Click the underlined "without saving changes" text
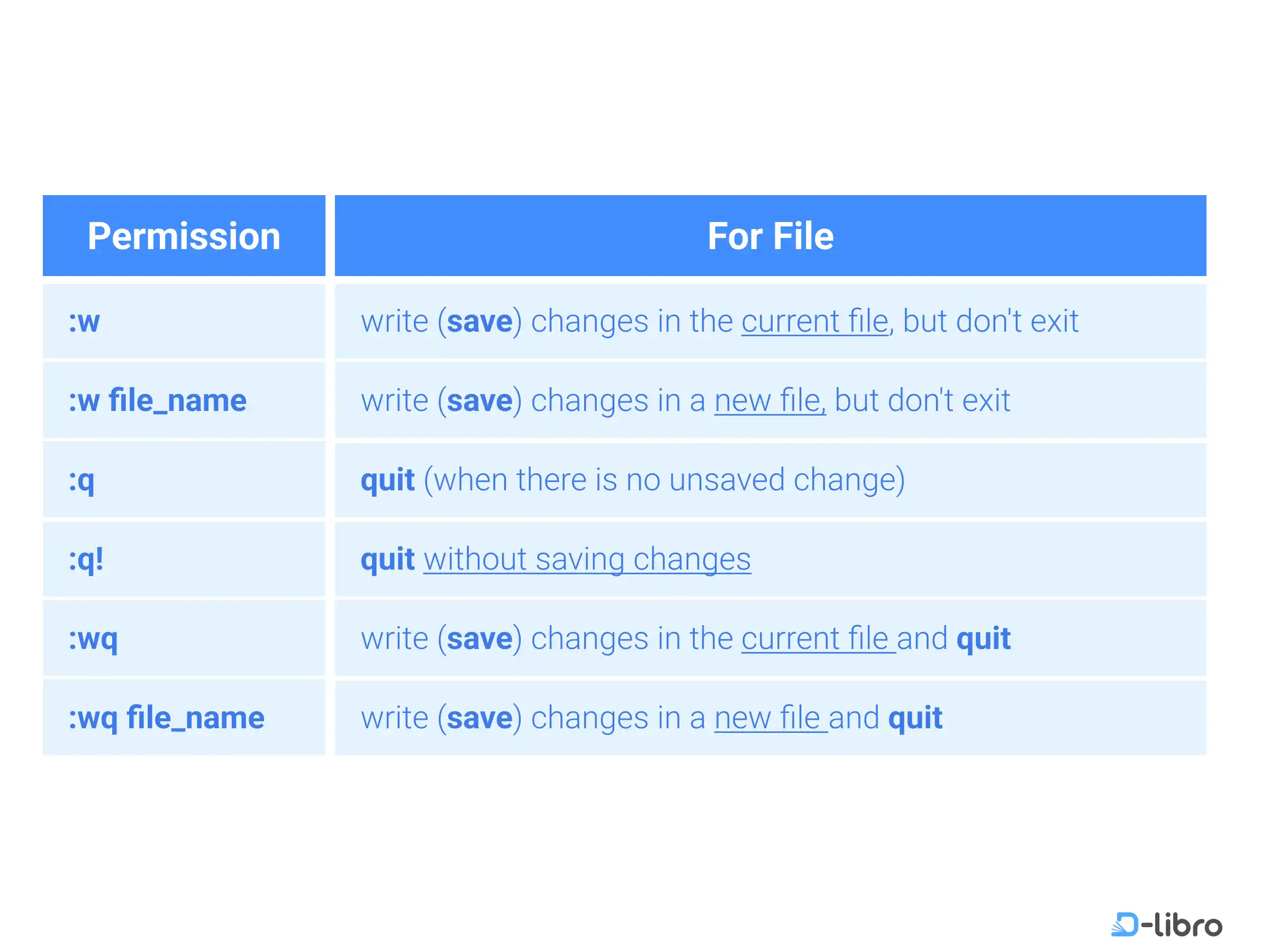Viewport: 1270px width, 952px height. click(587, 560)
